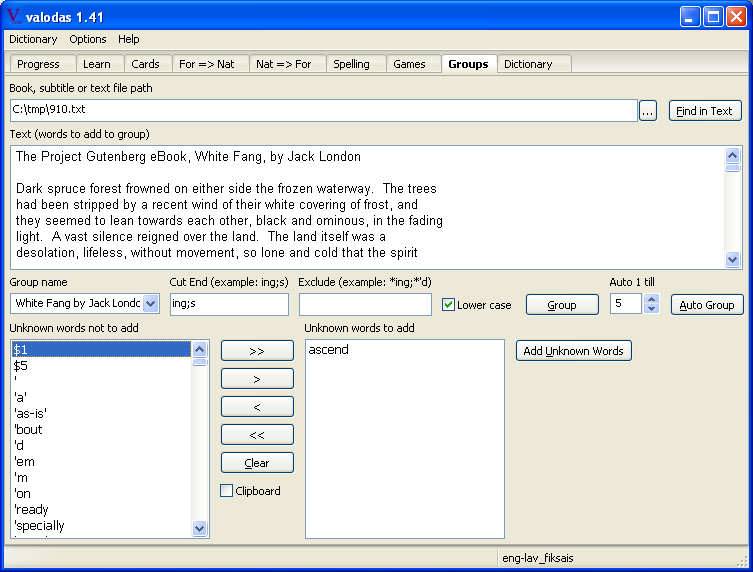Increase the Auto 1 till value

click(652, 299)
